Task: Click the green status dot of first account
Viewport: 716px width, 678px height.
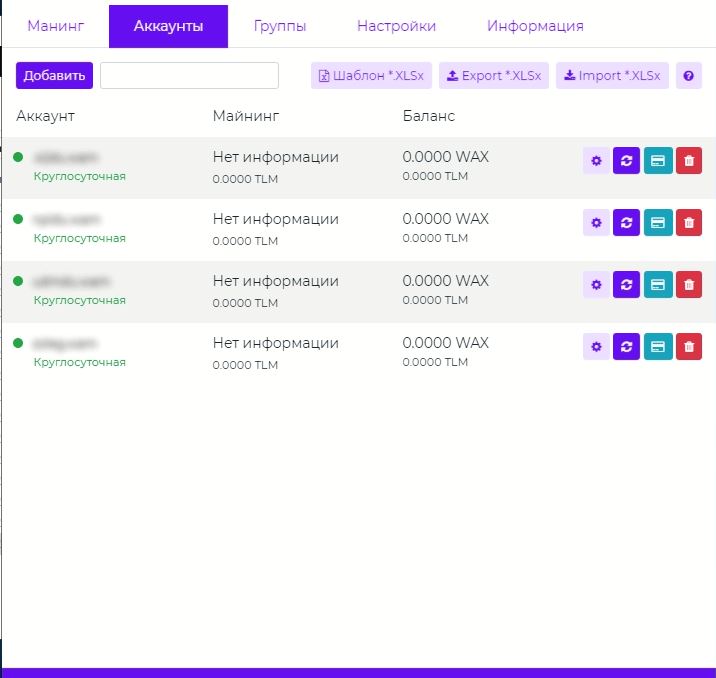Action: [18, 157]
